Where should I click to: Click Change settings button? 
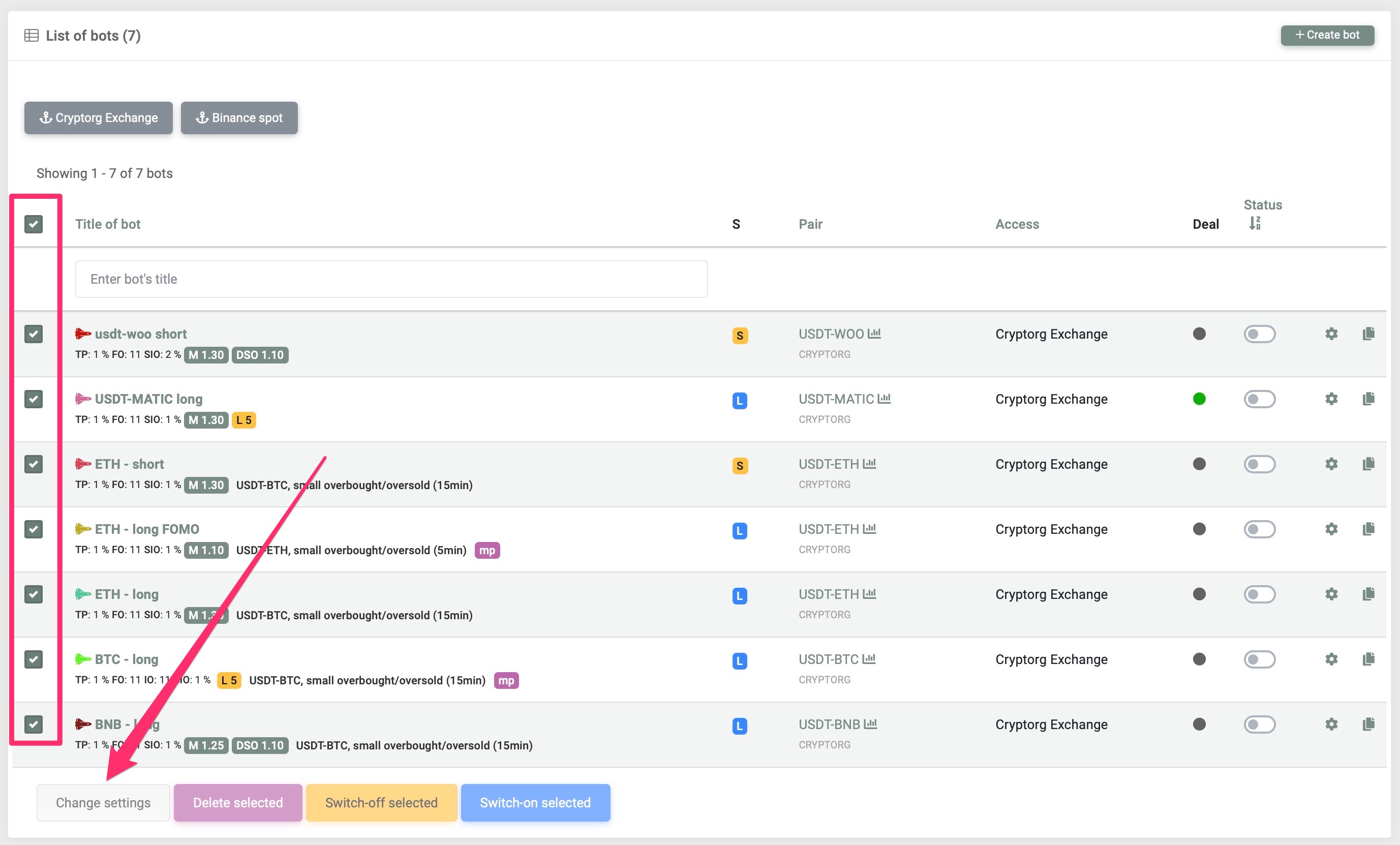pyautogui.click(x=103, y=802)
